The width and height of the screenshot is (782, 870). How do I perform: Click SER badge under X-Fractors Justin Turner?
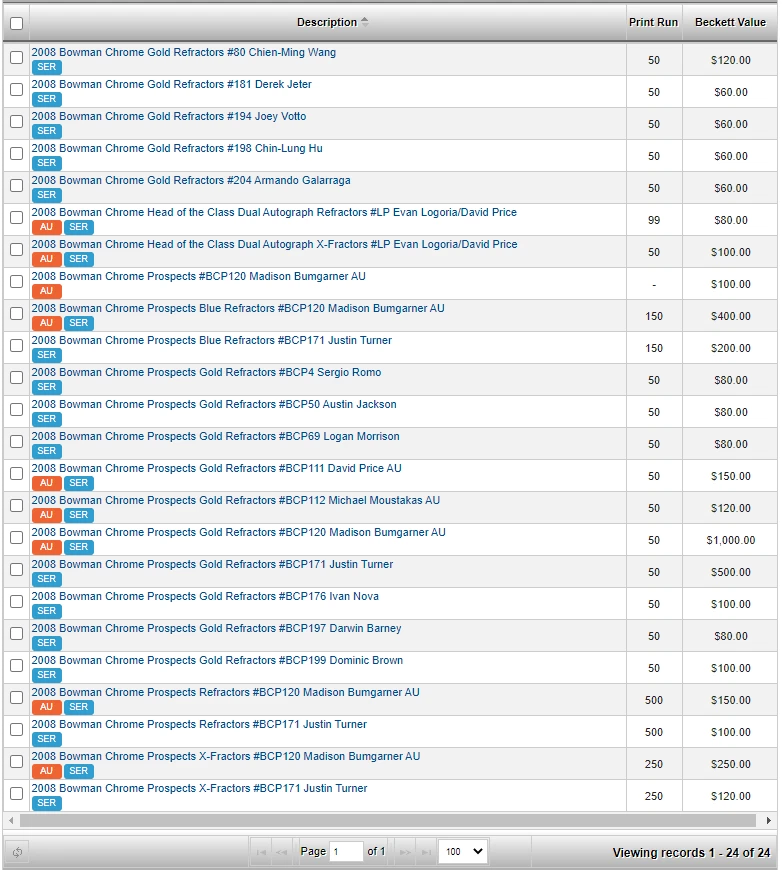pyautogui.click(x=47, y=803)
